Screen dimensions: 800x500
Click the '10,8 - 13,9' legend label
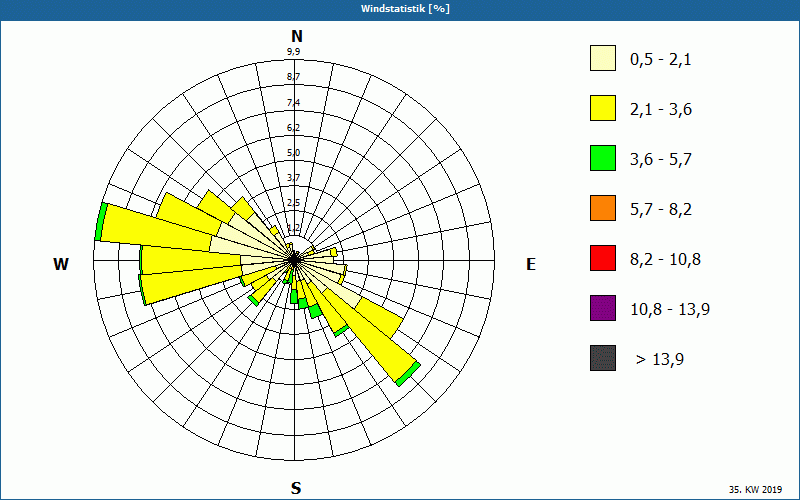pos(670,310)
